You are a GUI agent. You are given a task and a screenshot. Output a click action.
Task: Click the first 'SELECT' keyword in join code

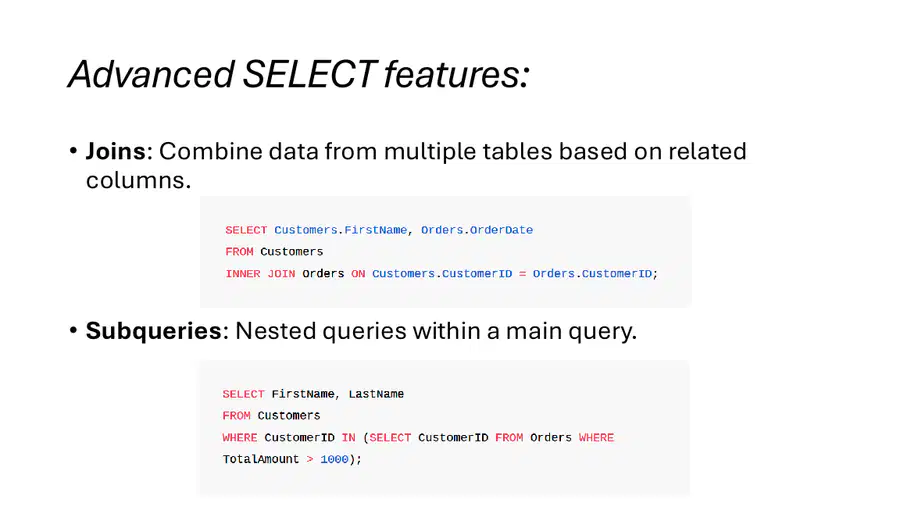click(246, 230)
